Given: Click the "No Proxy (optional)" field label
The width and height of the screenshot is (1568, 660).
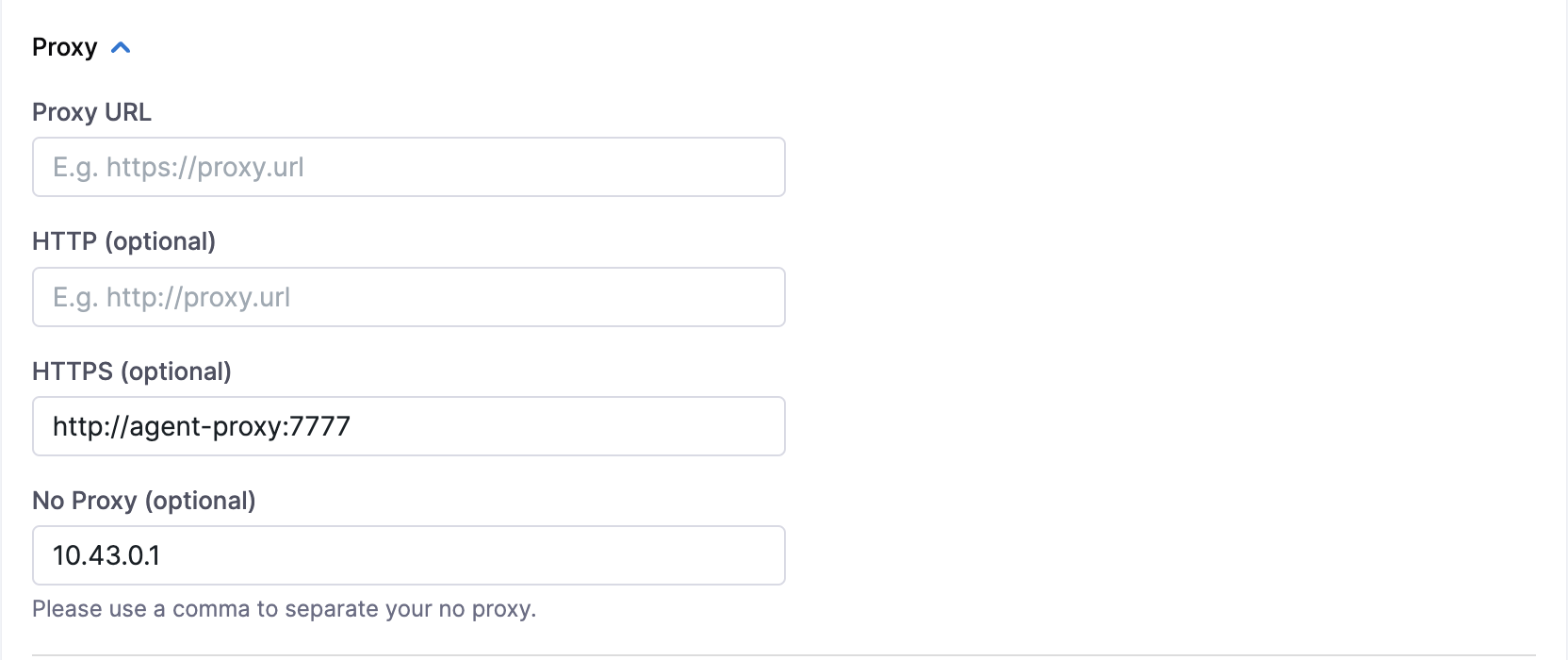Looking at the screenshot, I should [x=144, y=501].
